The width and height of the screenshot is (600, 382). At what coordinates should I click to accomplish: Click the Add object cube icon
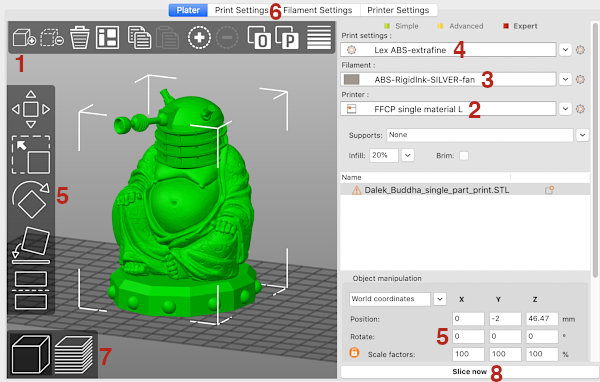coord(24,38)
